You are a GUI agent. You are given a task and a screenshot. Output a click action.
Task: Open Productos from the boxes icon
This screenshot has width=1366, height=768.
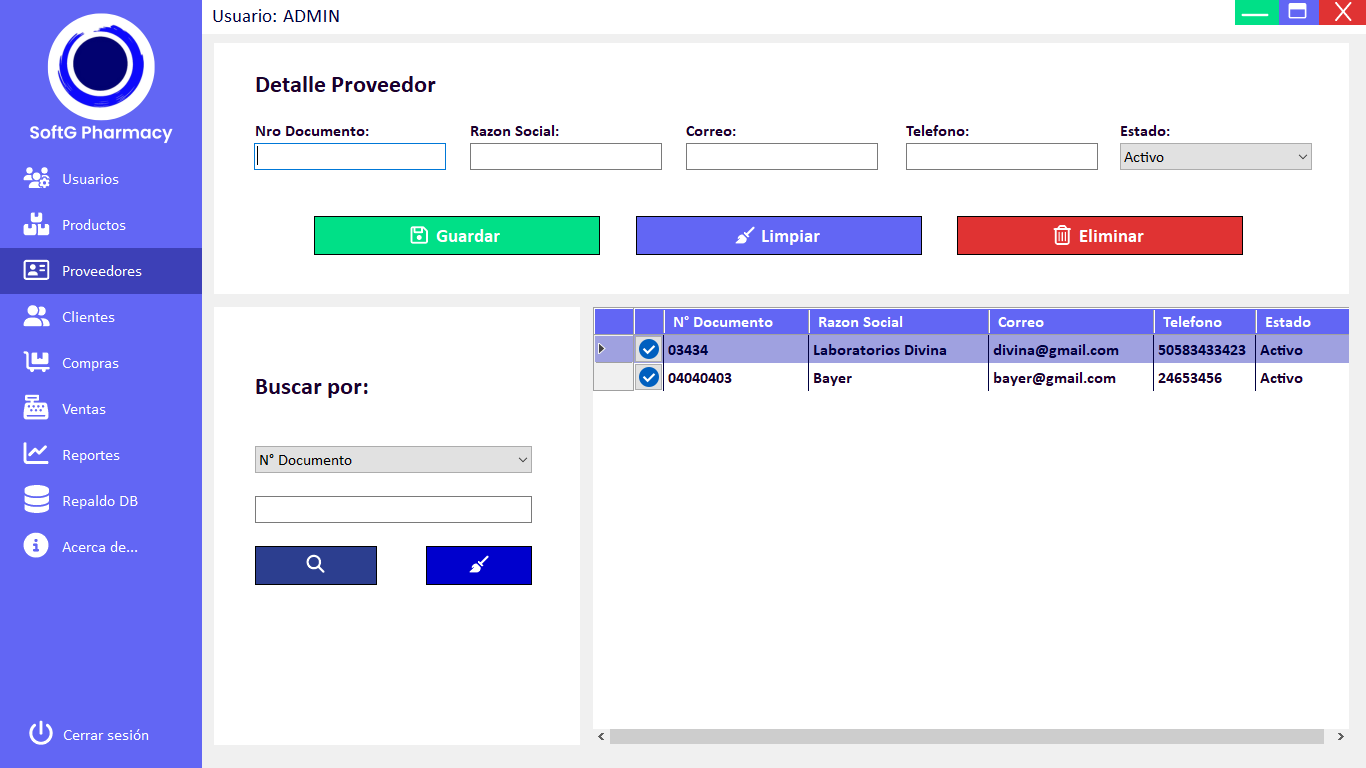37,225
